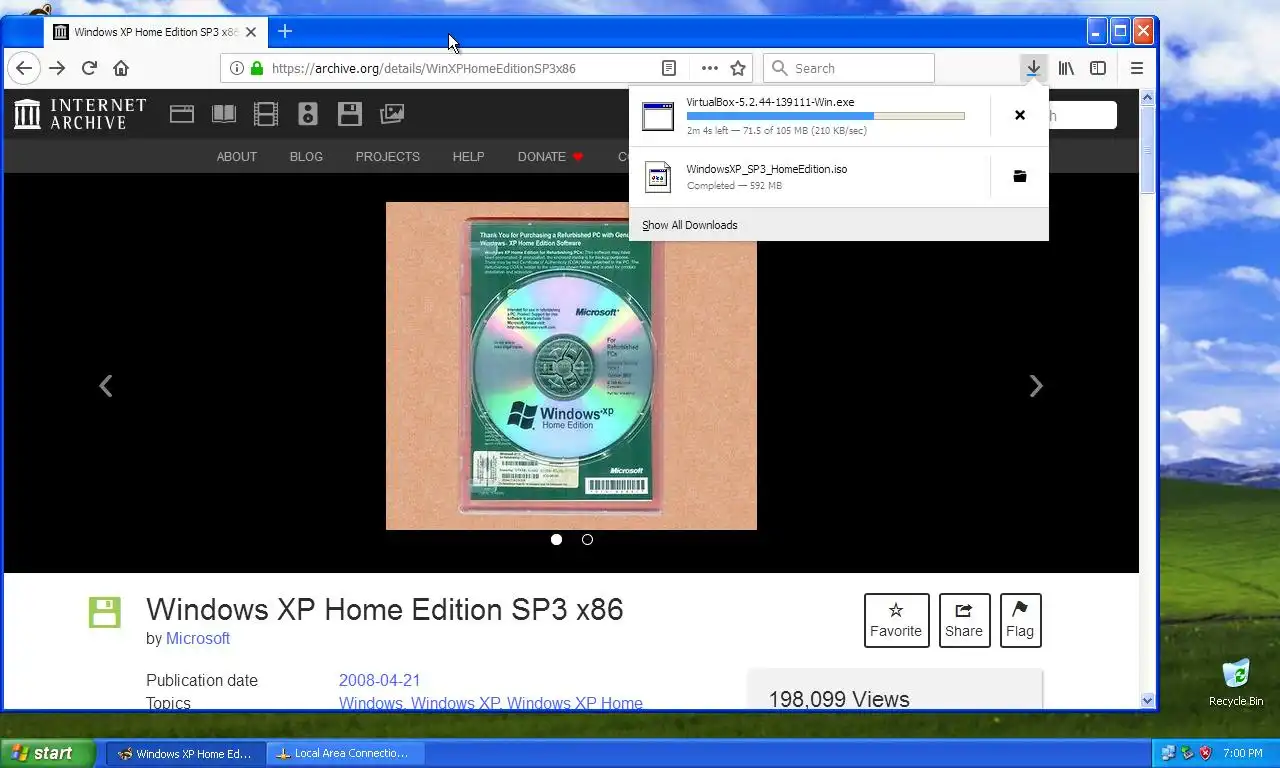Click the red security shield tray icon
Viewport: 1280px width, 768px height.
click(1205, 753)
